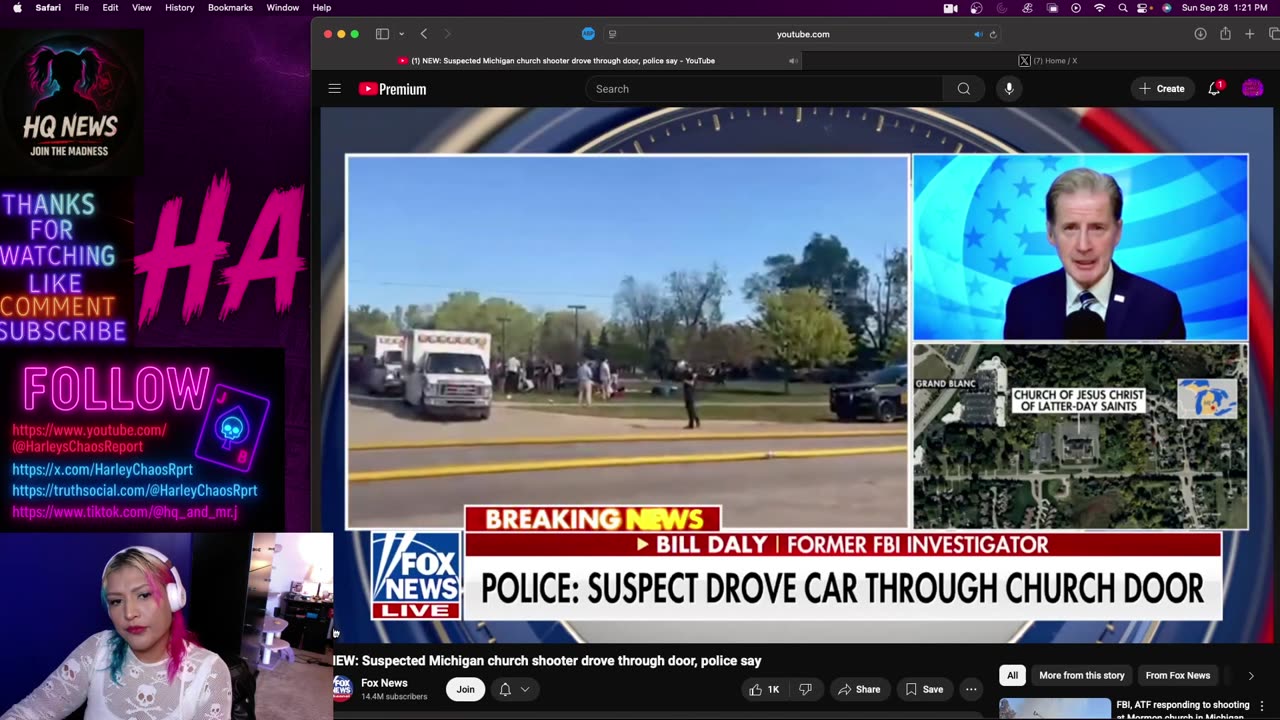This screenshot has height=720, width=1280.
Task: Open Spotlight search in menu bar
Action: coord(1123,8)
